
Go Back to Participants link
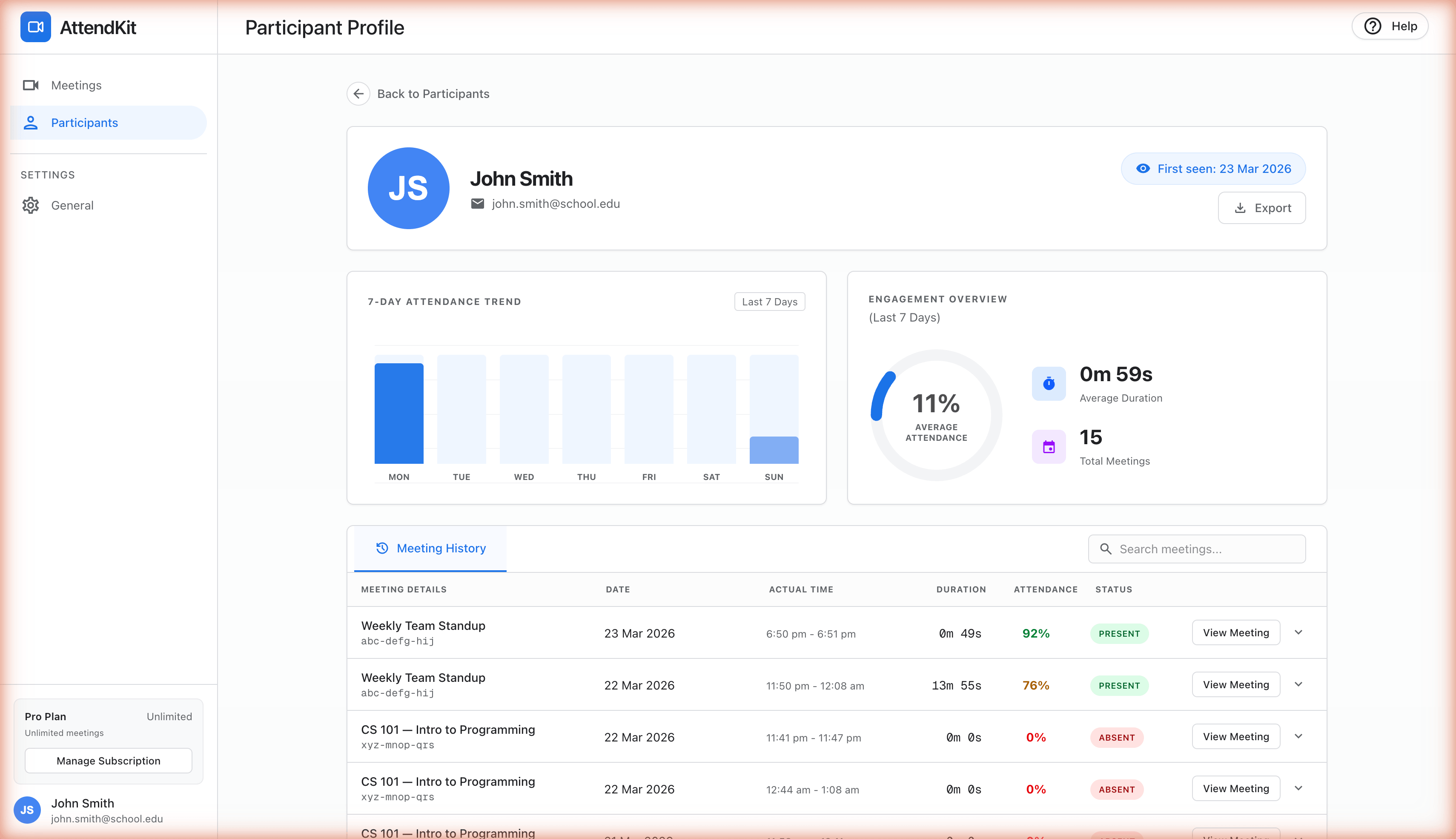click(433, 94)
